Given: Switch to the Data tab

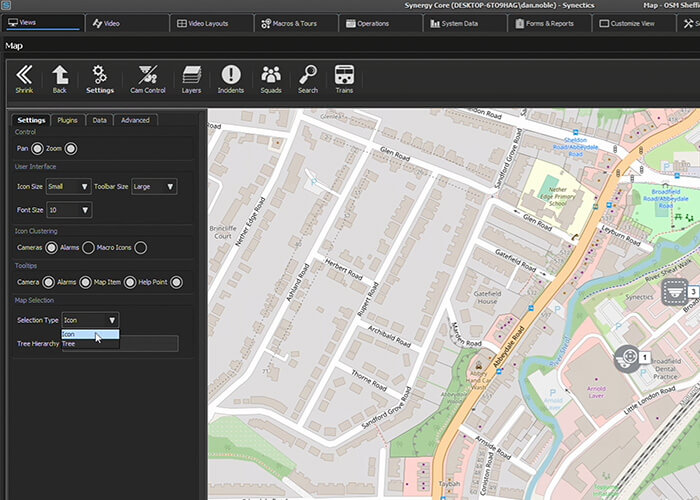Looking at the screenshot, I should (100, 120).
